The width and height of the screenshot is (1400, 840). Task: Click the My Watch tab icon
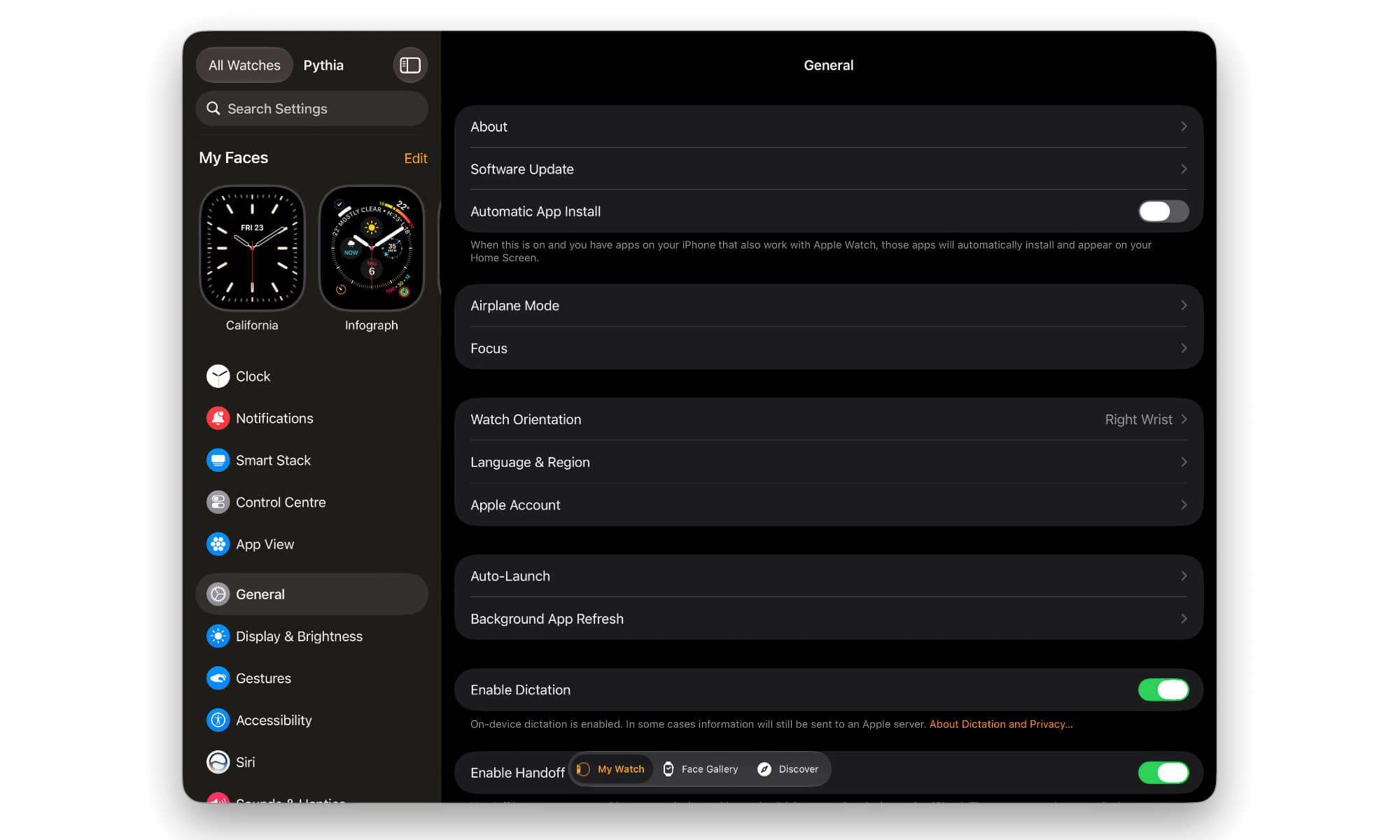tap(583, 769)
